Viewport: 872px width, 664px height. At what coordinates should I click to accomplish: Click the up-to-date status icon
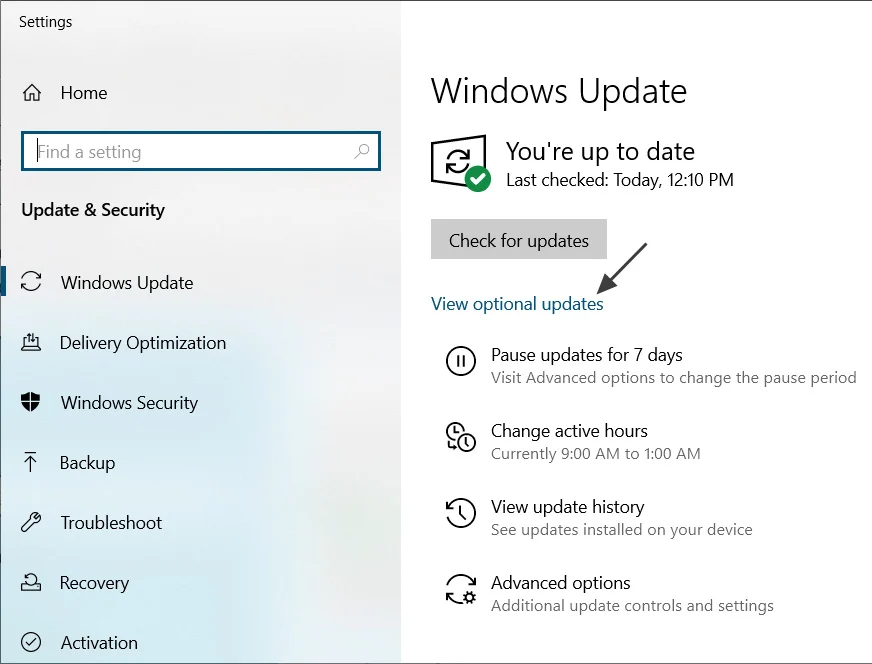click(x=459, y=163)
